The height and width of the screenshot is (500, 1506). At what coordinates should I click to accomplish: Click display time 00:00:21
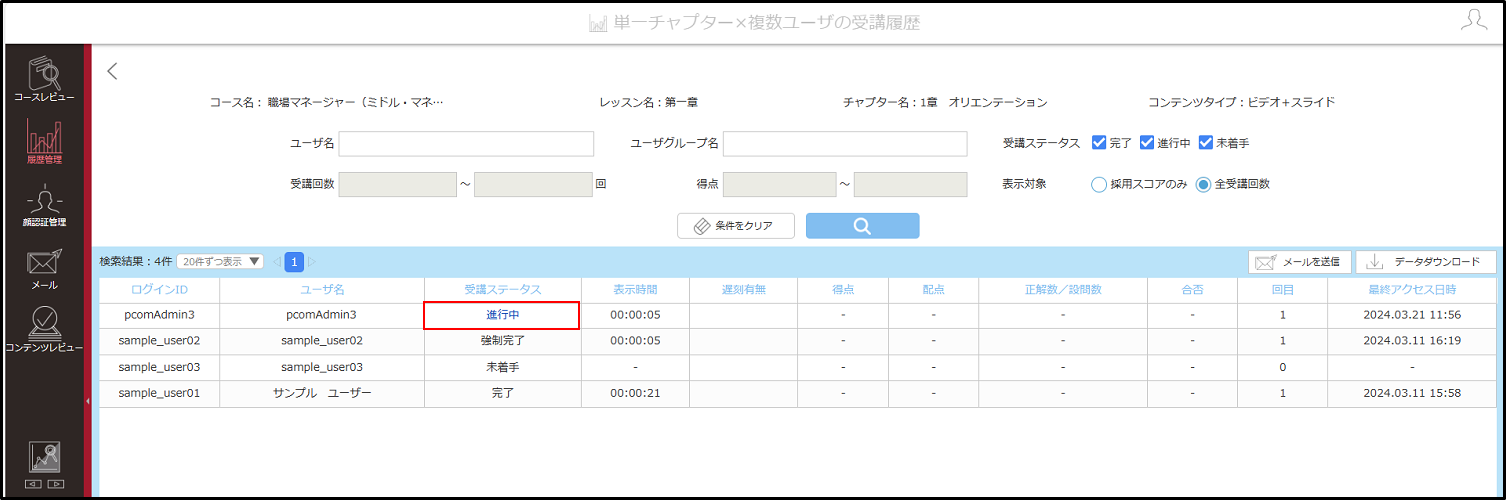coord(635,393)
